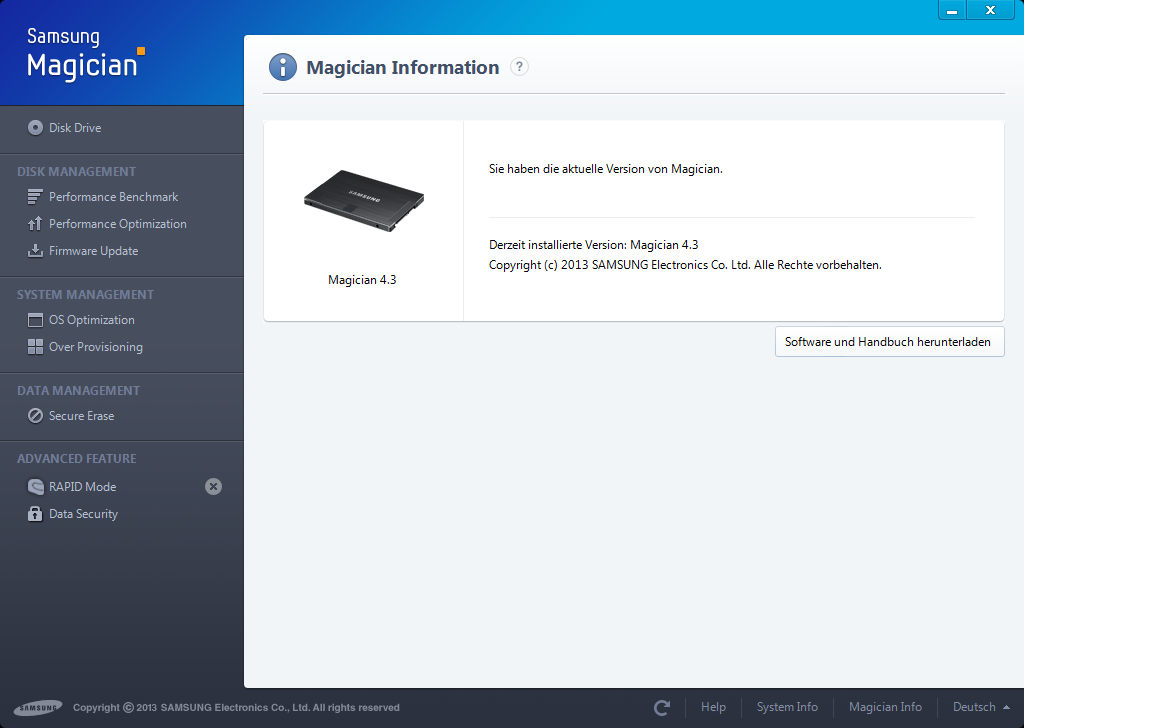Screen dimensions: 1152x728
Task: Open Over Provisioning
Action: point(96,347)
